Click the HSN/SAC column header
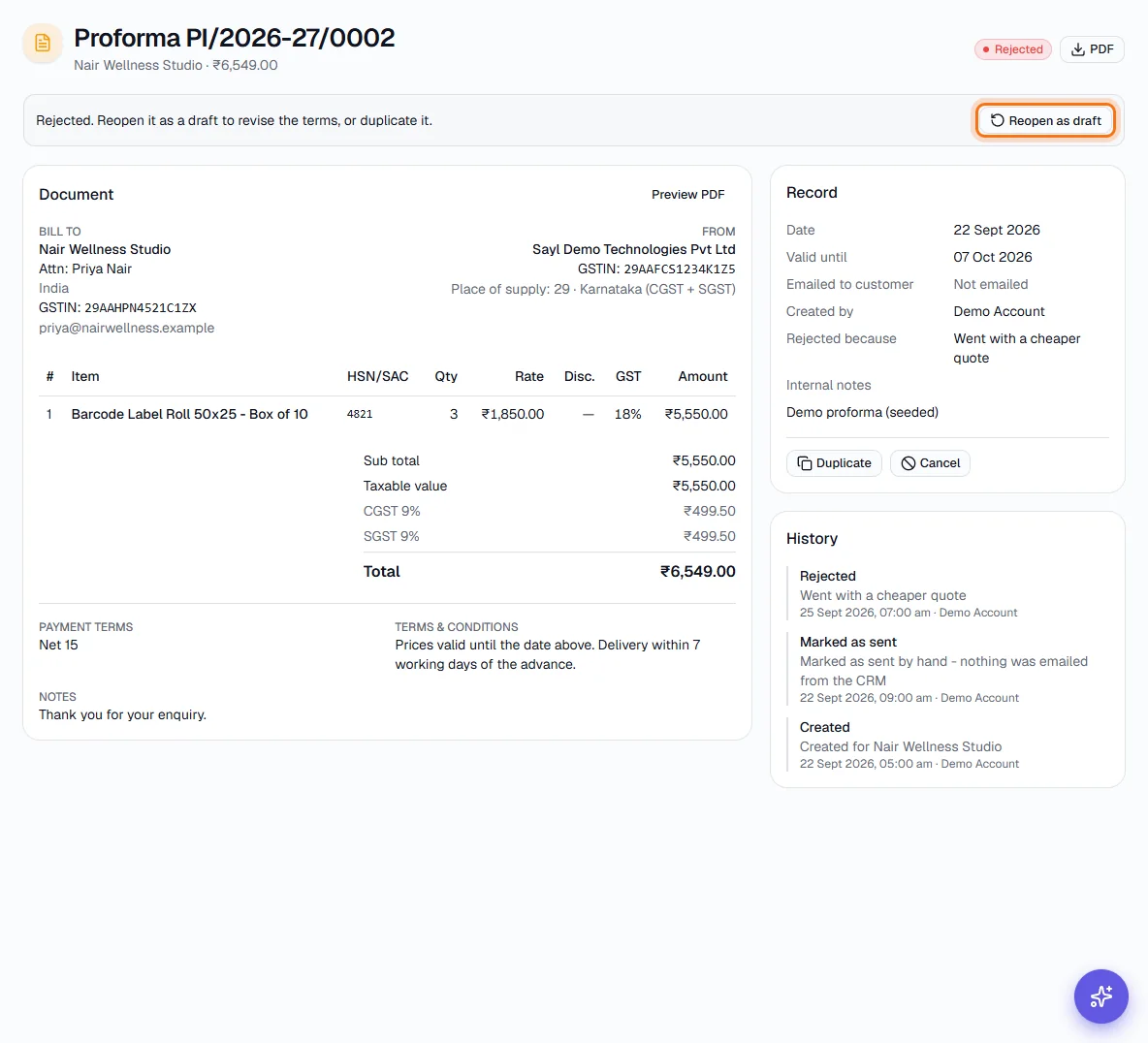Screen dimensions: 1148x1043 tap(378, 376)
